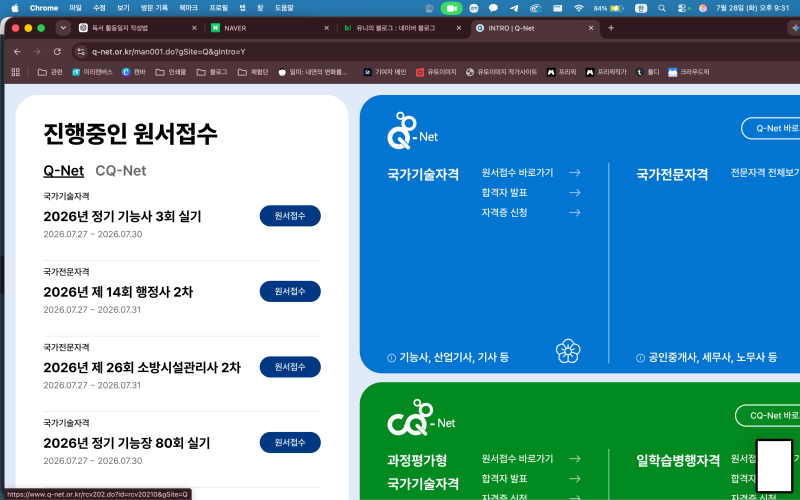Click the green FaceTime camera status icon

(451, 8)
